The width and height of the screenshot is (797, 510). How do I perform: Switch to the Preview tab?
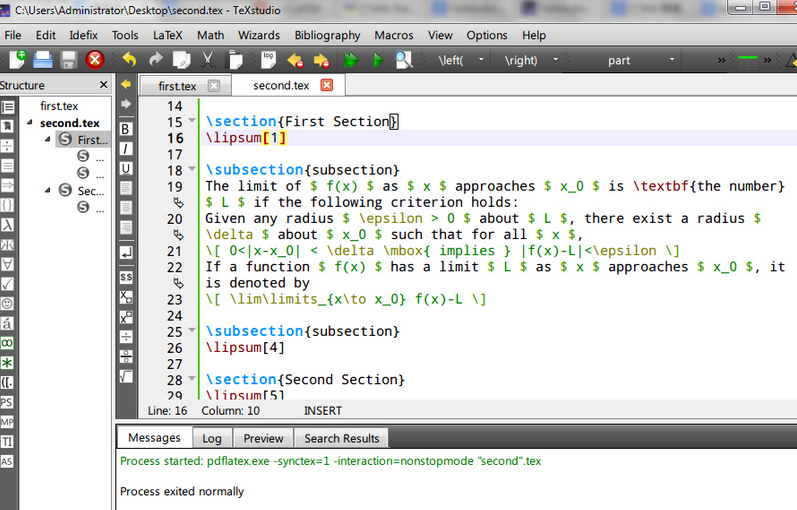[263, 438]
